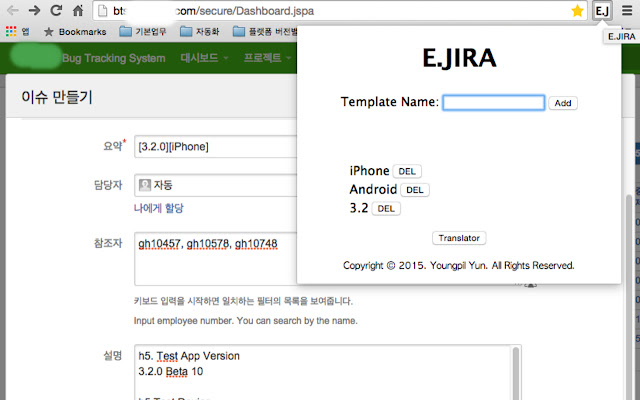Viewport: 640px width, 400px height.
Task: Expand the 대시보드 menu
Action: coord(204,58)
